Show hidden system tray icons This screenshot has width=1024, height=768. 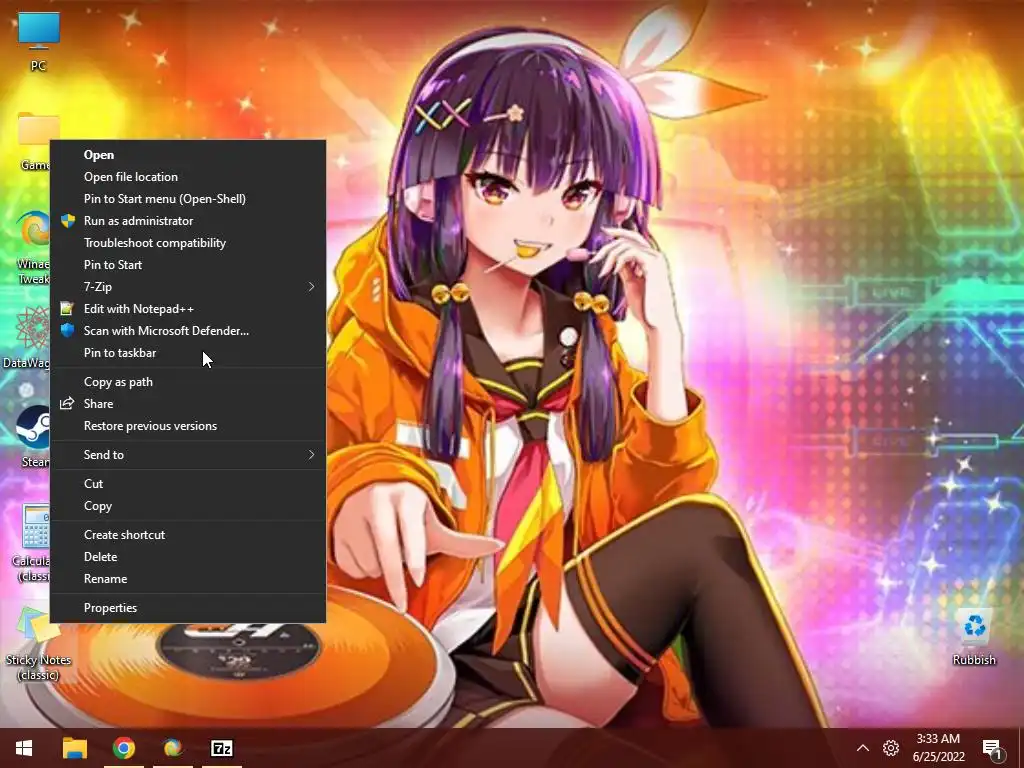(x=863, y=748)
